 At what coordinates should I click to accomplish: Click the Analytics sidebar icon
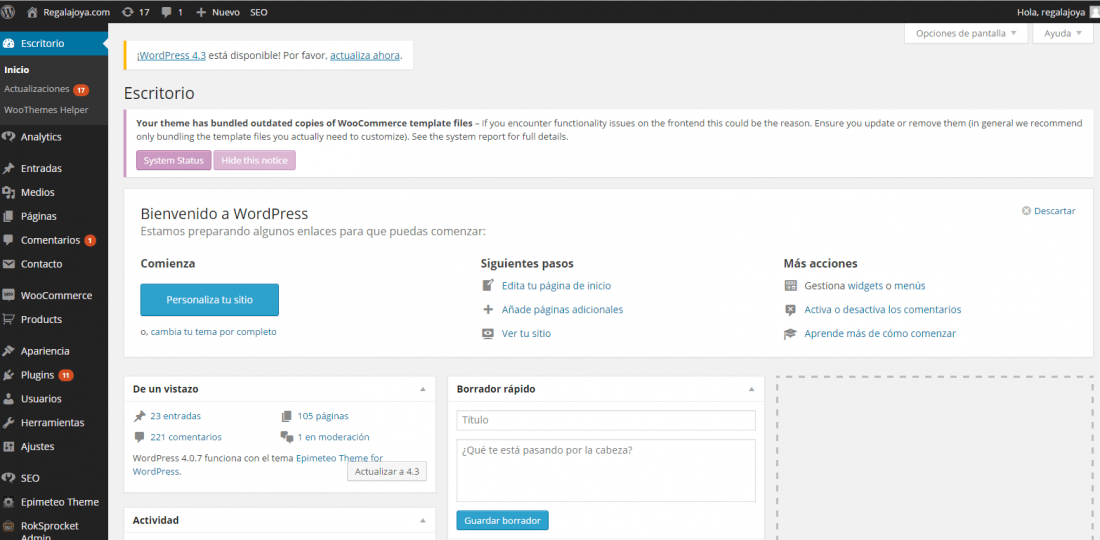coord(8,137)
